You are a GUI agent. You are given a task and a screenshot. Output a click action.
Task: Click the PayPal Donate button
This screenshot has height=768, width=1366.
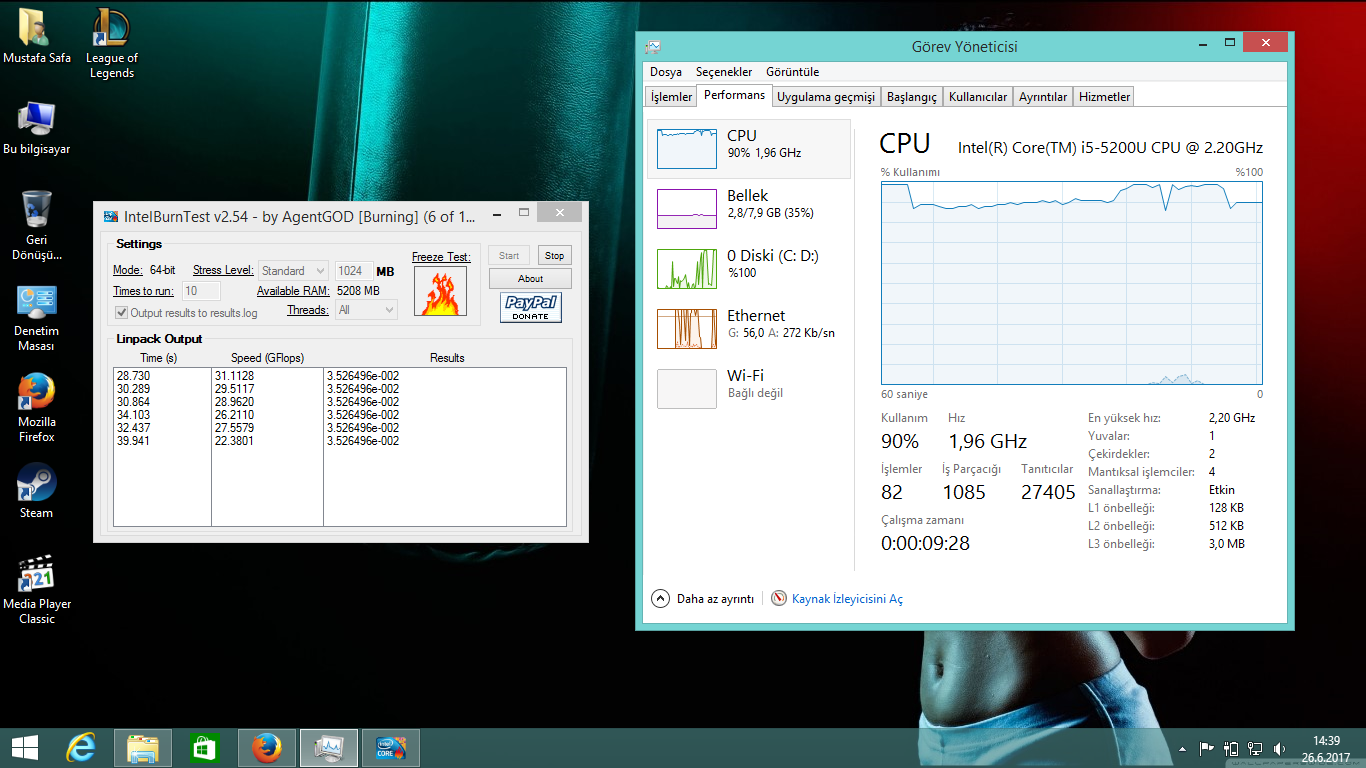(531, 307)
